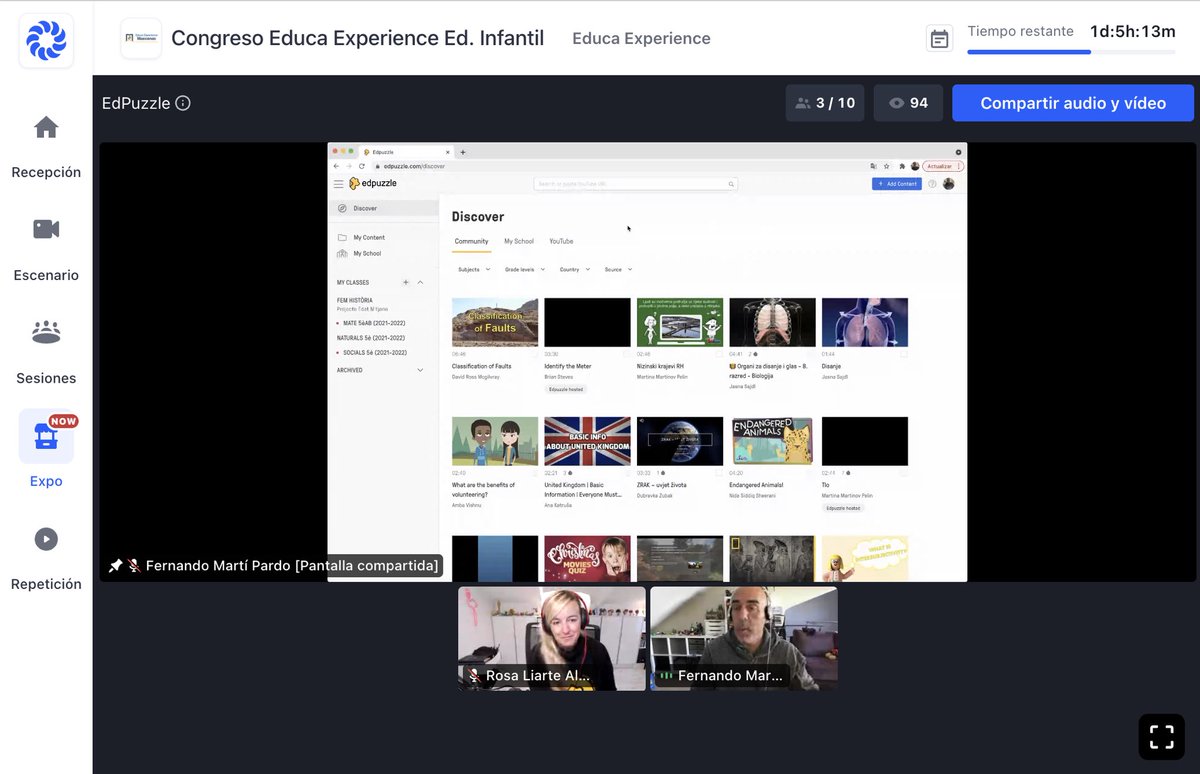Collapse the My Classes section
Screen dimensions: 1200x774
point(420,283)
